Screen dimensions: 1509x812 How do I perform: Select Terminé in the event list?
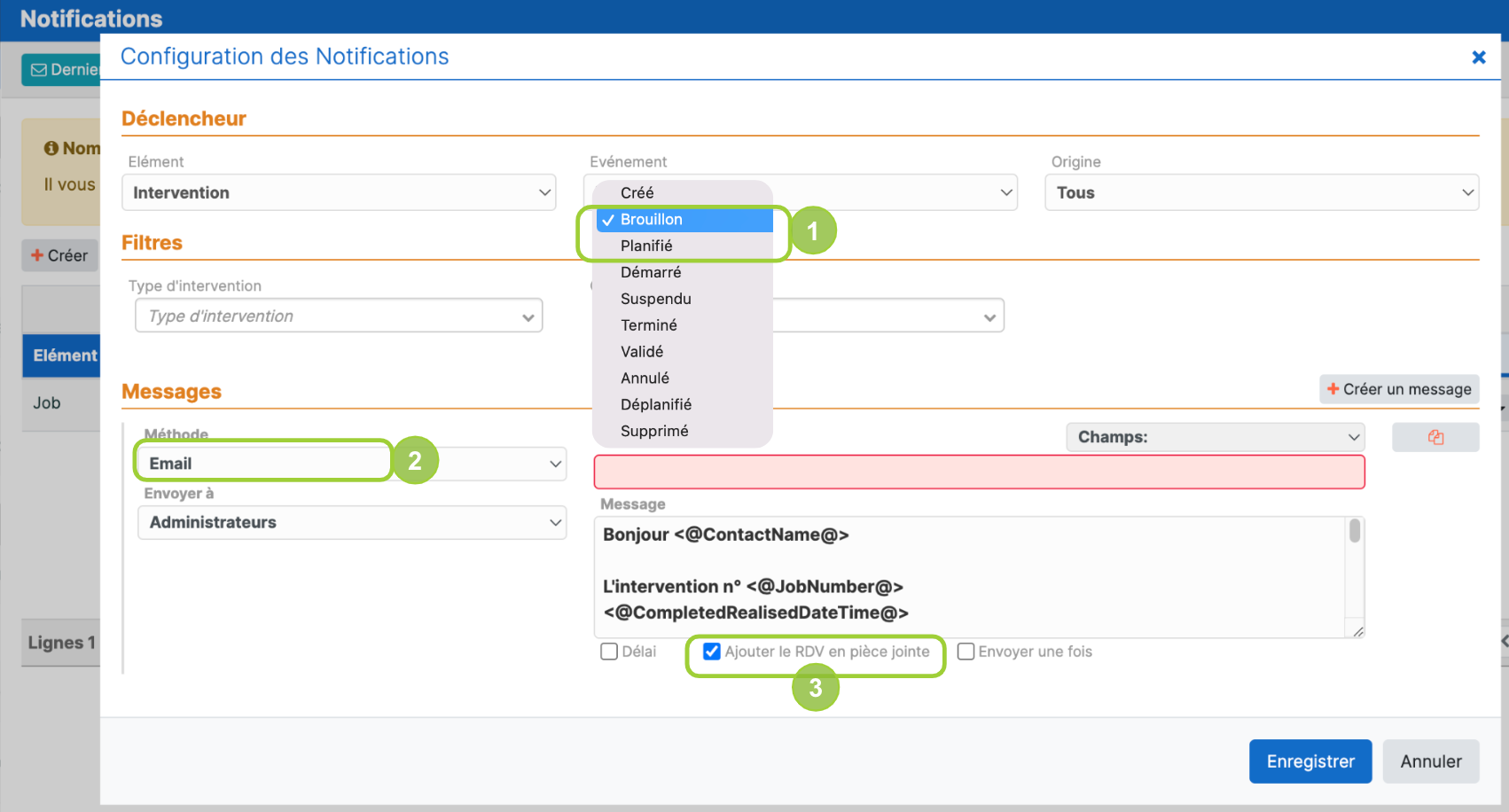click(x=683, y=325)
